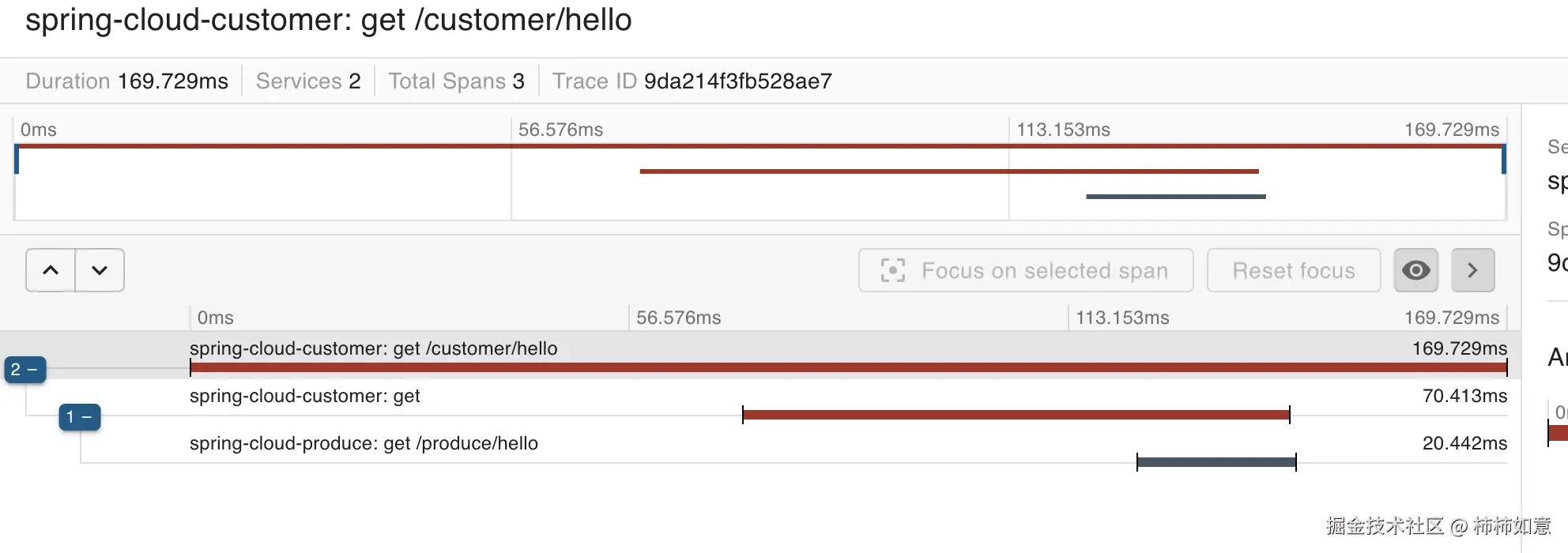Click the 20.442ms dark blue span bar
This screenshot has width=1568, height=553.
pos(1216,462)
